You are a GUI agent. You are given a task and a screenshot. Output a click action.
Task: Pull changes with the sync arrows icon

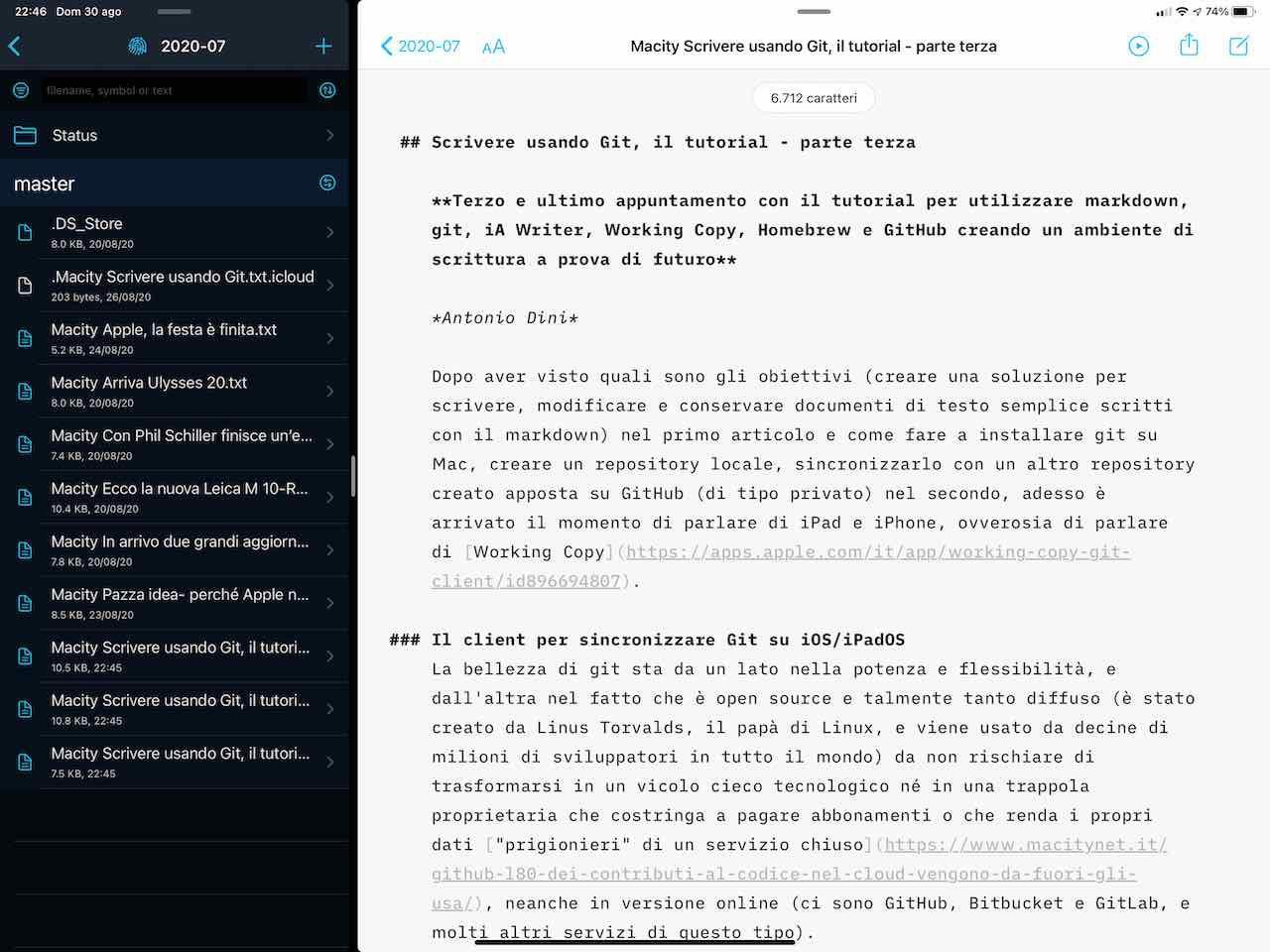pos(327,89)
